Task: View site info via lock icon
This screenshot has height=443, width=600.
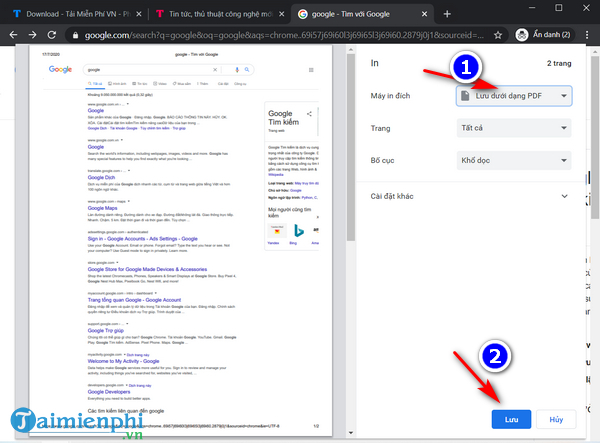Action: pos(75,35)
